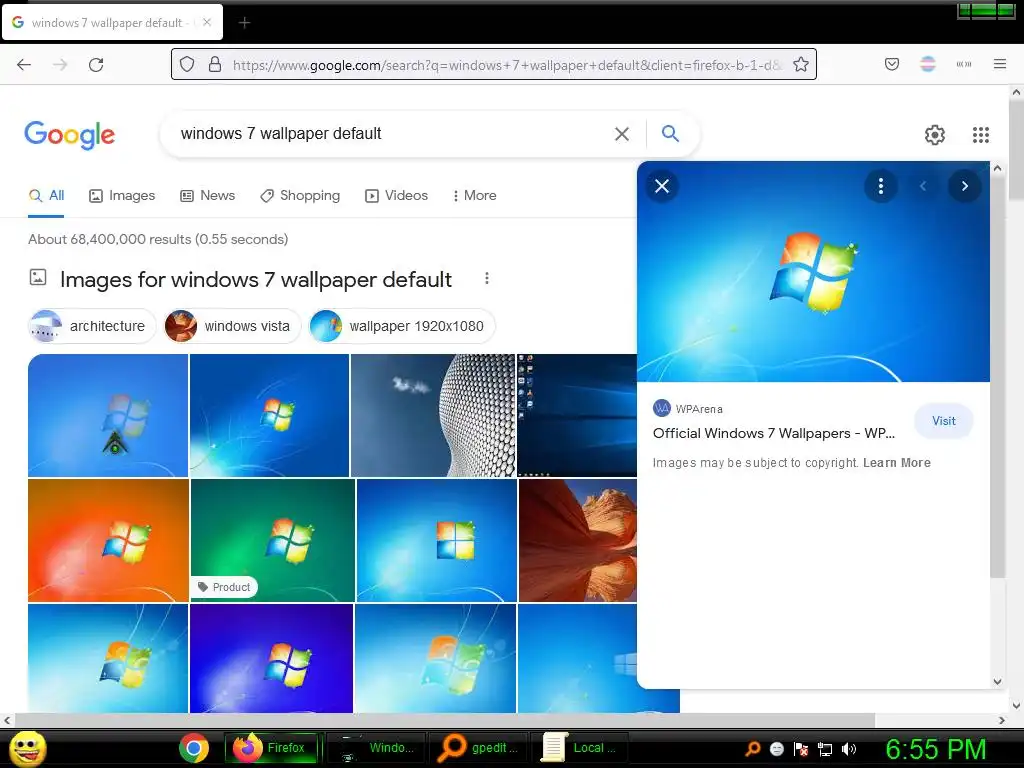1024x768 pixels.
Task: Open the purple Windows 7 wallpaper thumbnail
Action: pyautogui.click(x=271, y=658)
